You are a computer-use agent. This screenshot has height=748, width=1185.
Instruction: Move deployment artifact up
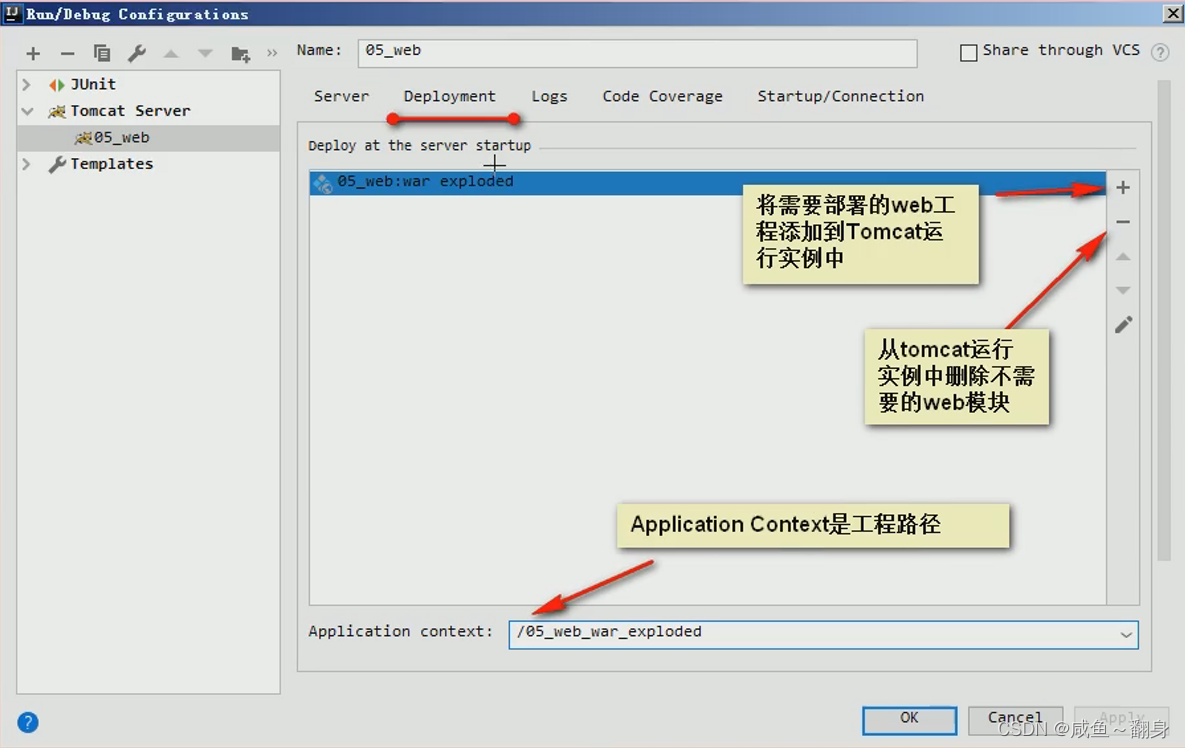1123,257
